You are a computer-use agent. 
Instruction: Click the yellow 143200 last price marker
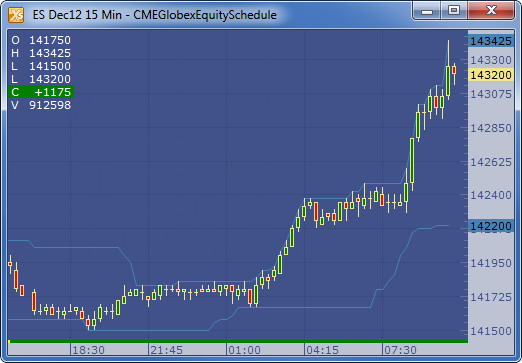point(491,75)
